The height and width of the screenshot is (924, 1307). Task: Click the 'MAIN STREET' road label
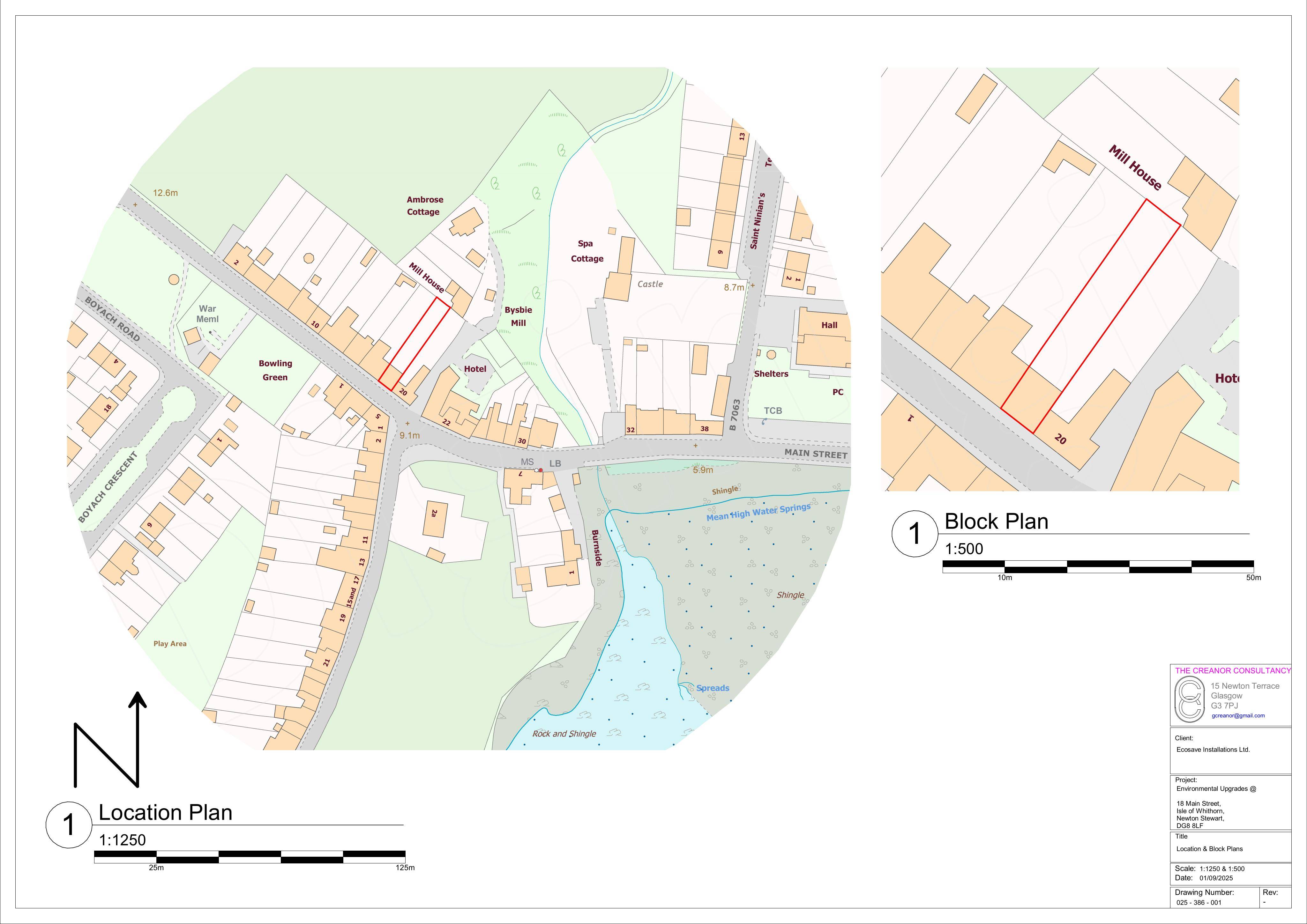[x=816, y=454]
